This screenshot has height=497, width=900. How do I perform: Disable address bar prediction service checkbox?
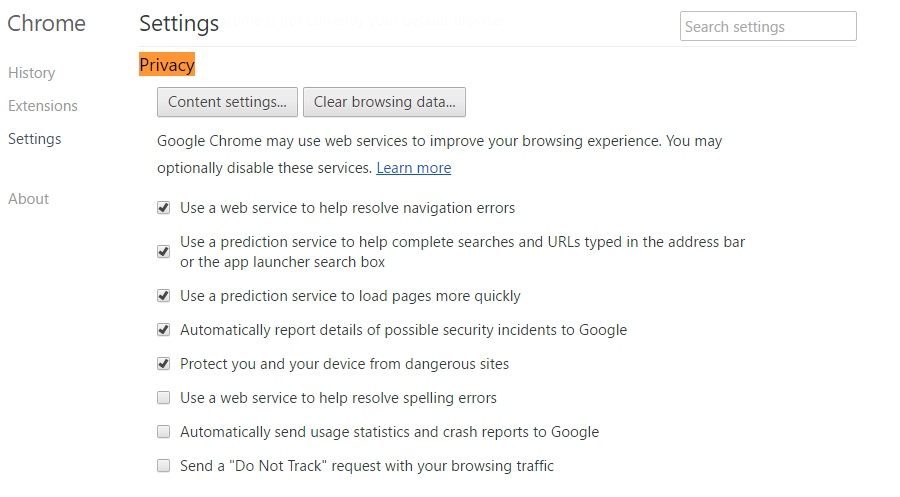164,252
